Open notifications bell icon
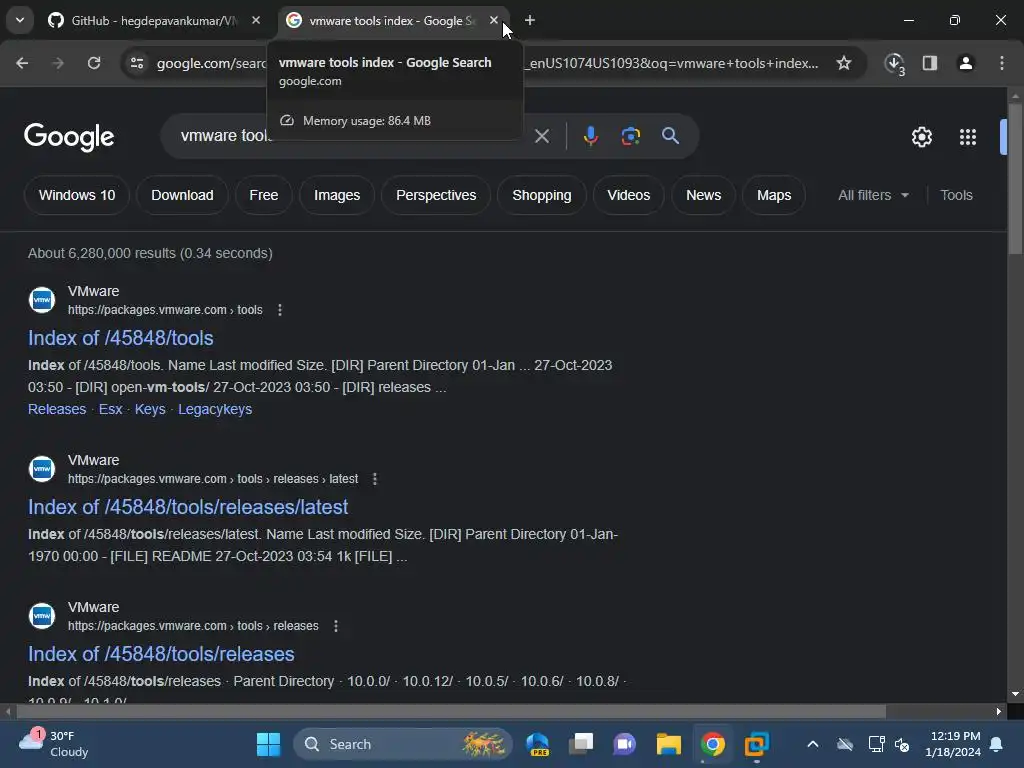The image size is (1024, 768). click(x=997, y=744)
